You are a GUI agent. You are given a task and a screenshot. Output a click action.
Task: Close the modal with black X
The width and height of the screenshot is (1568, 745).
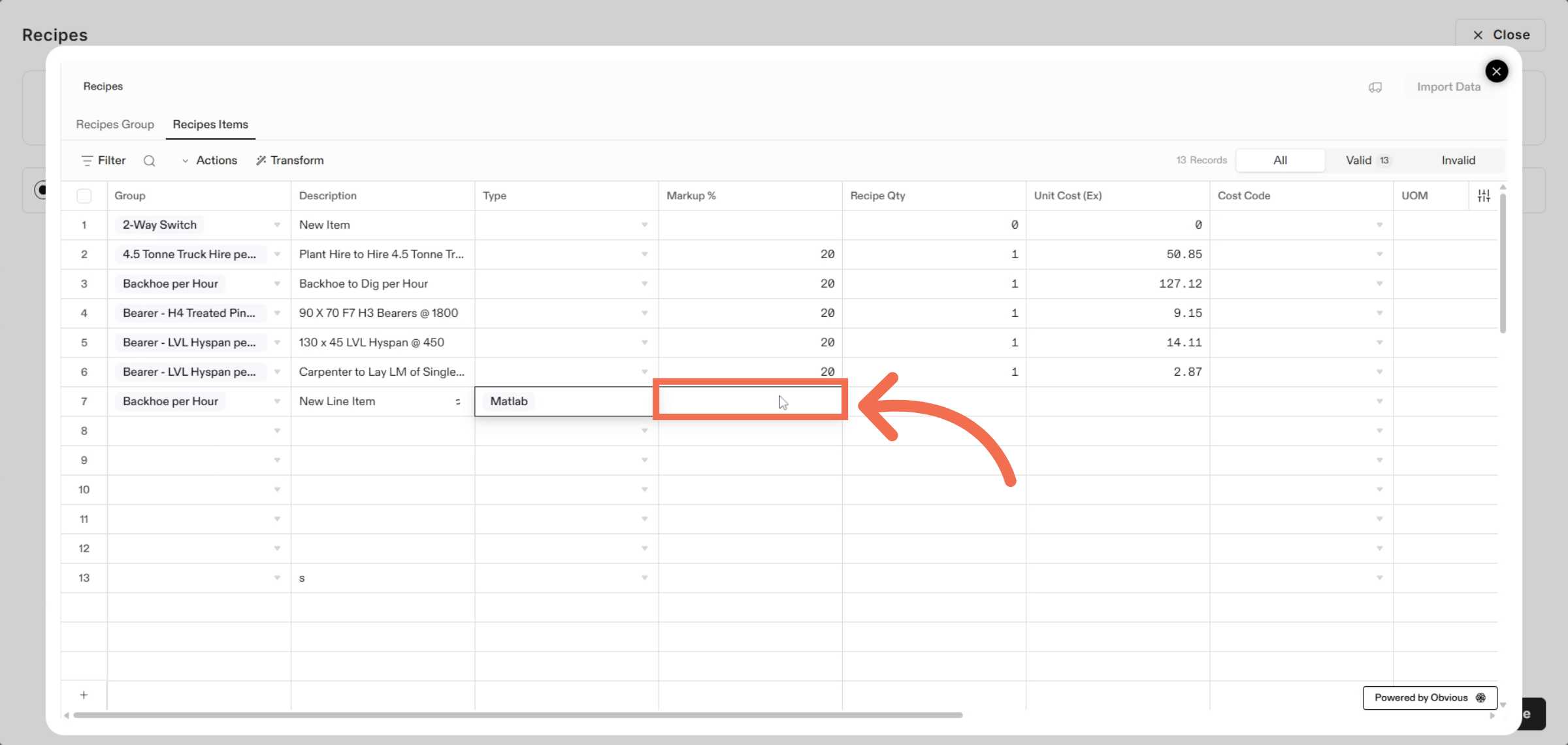[1496, 71]
